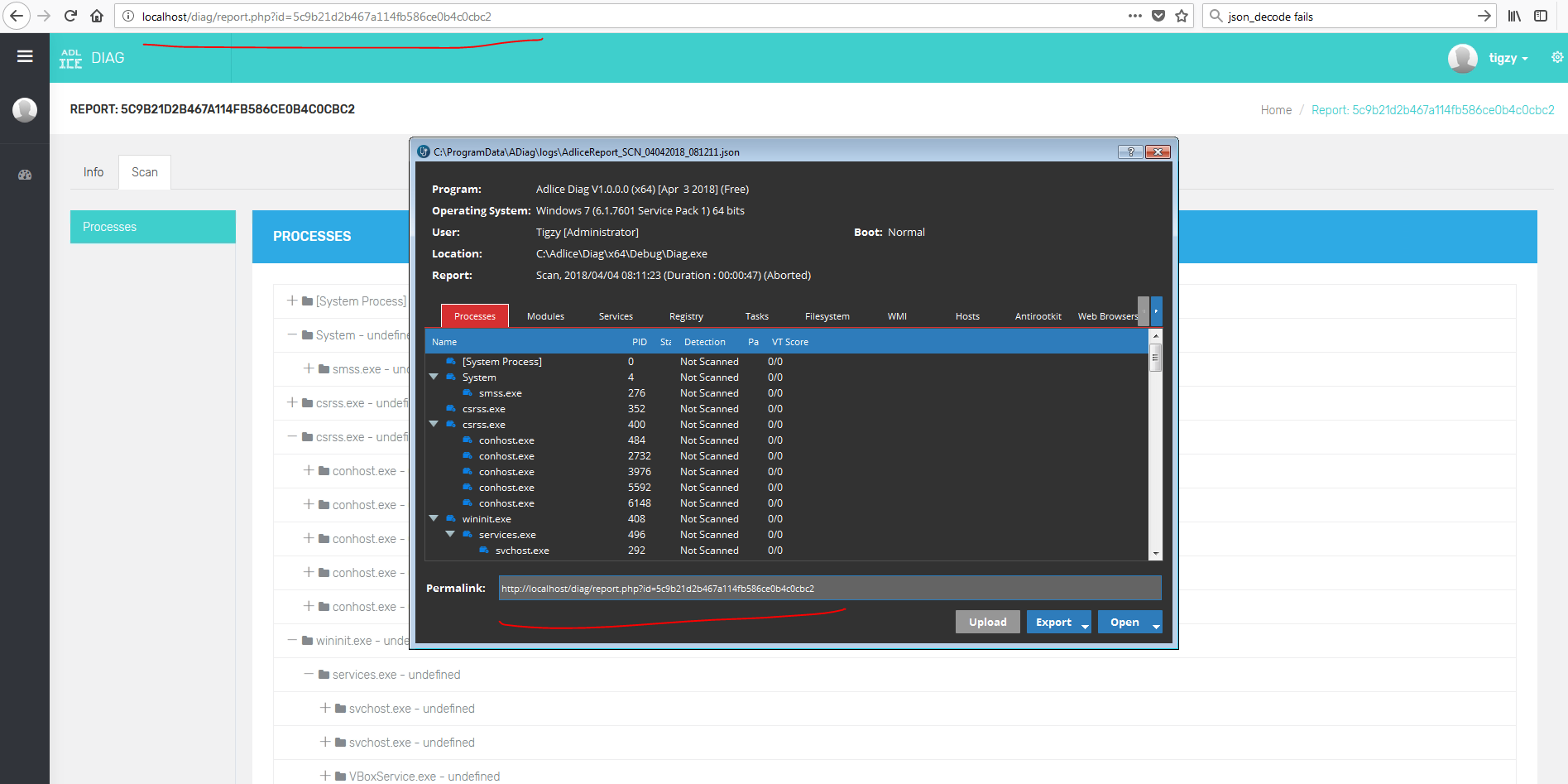This screenshot has height=784, width=1568.
Task: Click the Permalink URL field
Action: pos(830,588)
